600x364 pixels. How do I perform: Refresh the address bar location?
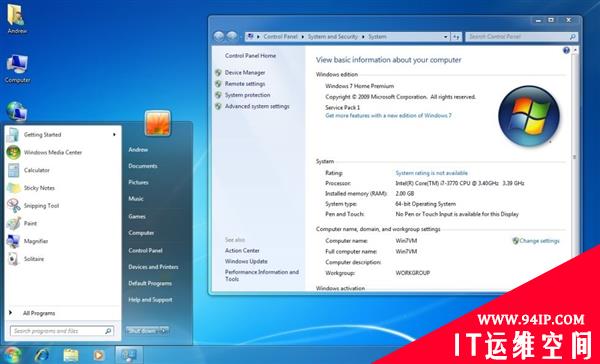click(x=456, y=37)
